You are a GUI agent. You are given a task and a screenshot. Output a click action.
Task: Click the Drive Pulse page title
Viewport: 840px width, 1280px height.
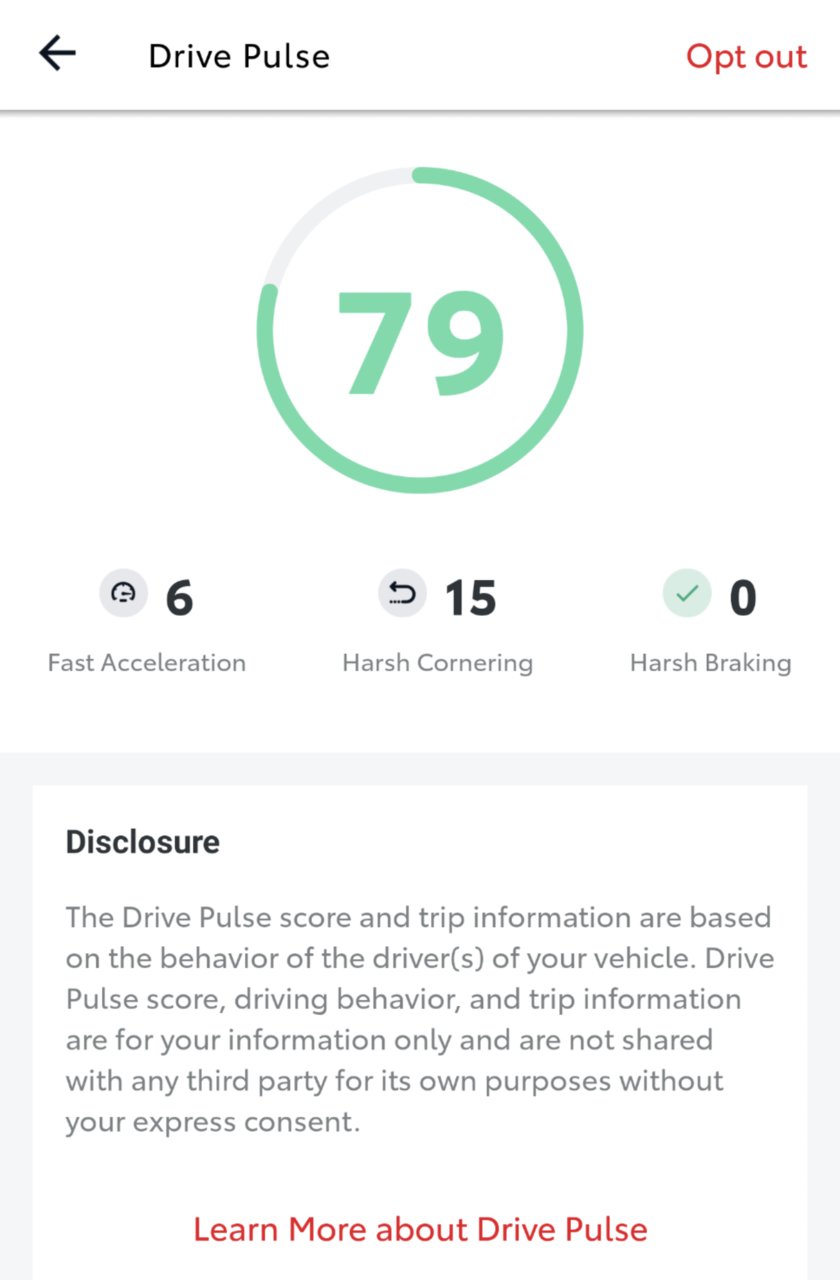click(239, 56)
